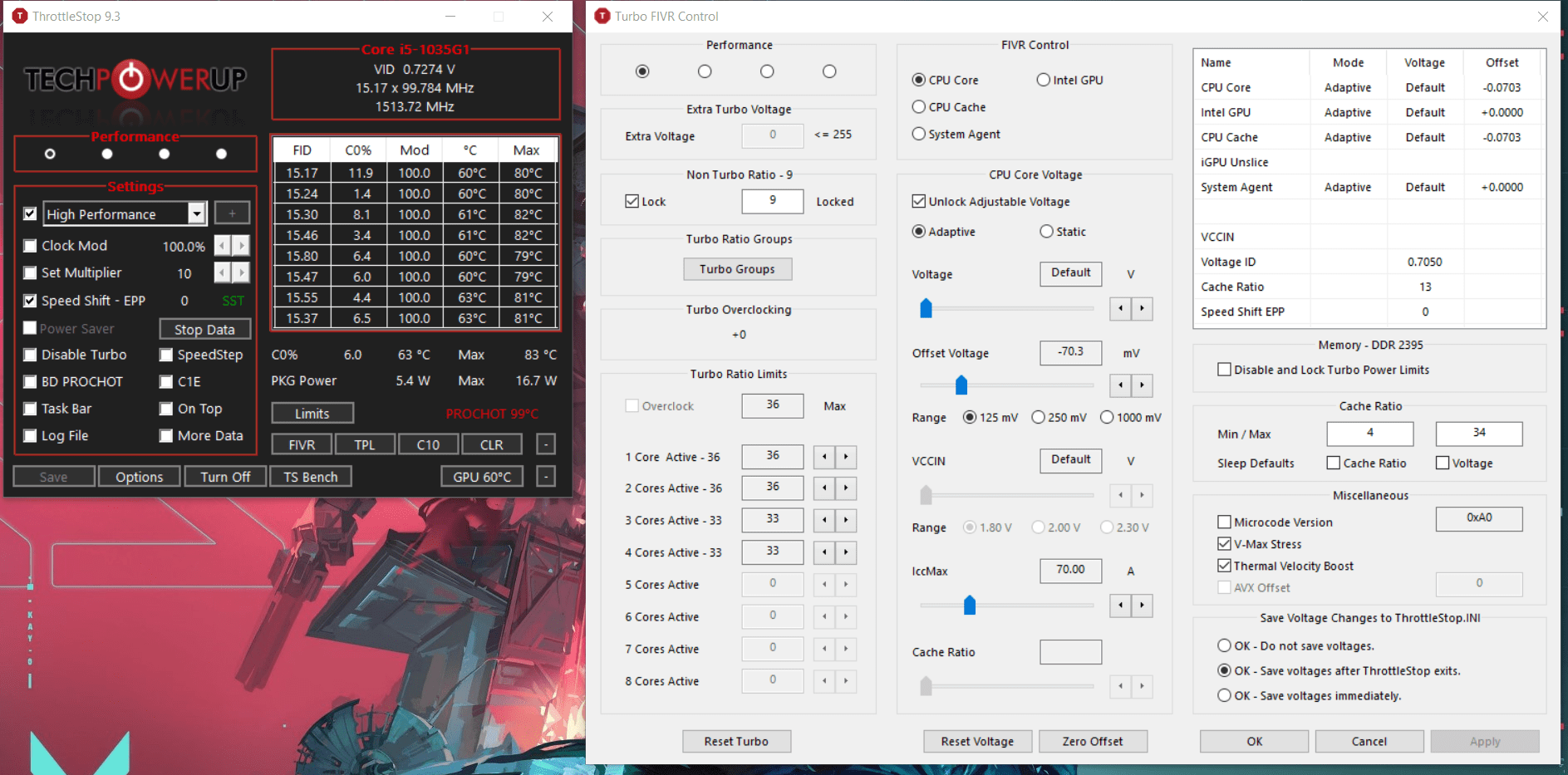The width and height of the screenshot is (1568, 775).
Task: Increase 1 Core Active ratio with right arrow
Action: 847,456
